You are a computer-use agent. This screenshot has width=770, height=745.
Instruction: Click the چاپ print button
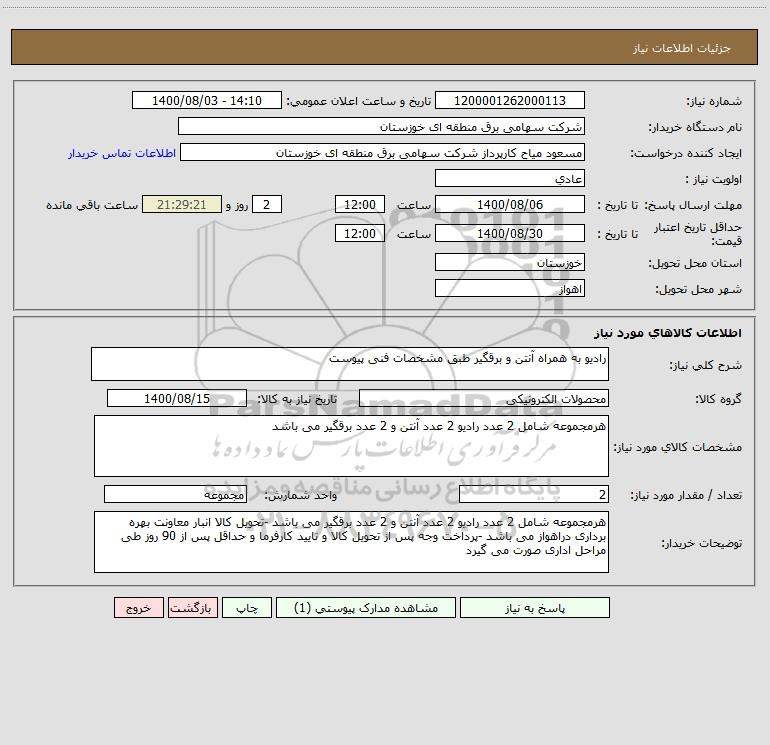[247, 608]
